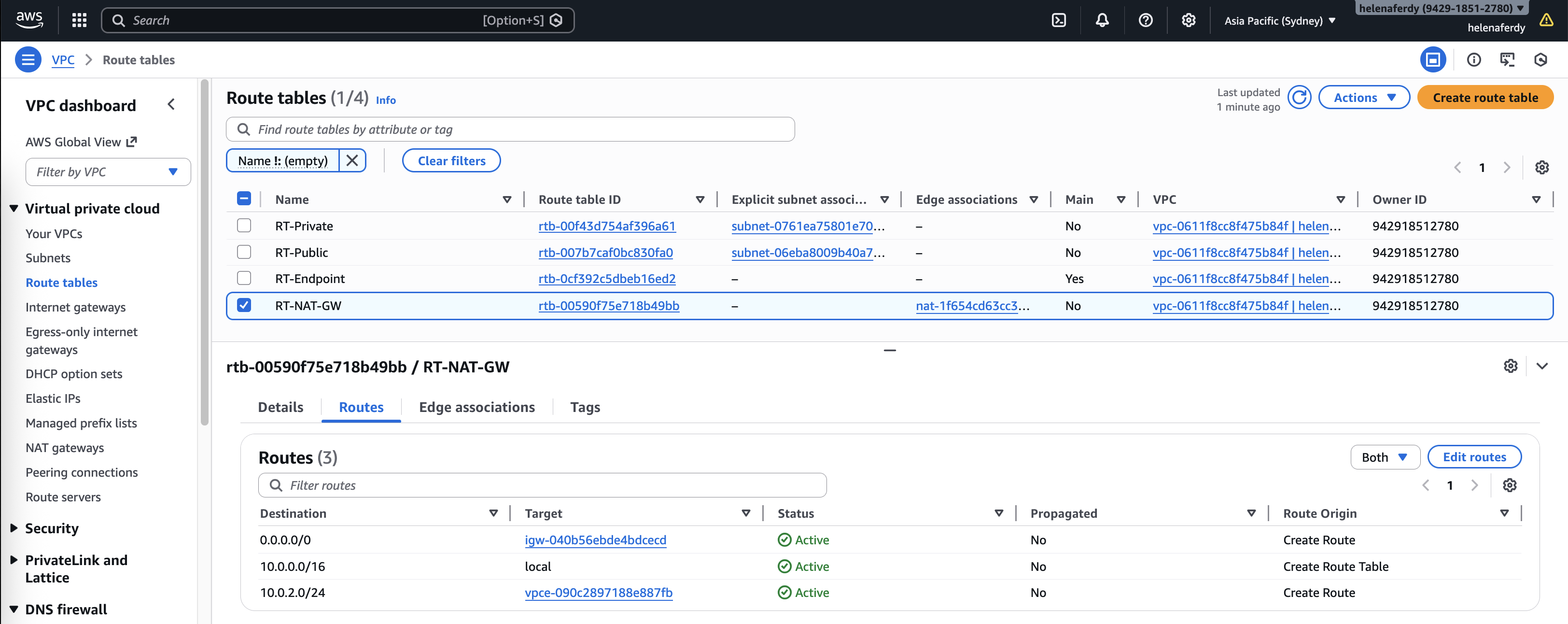Open NAT gateways in the sidebar
The width and height of the screenshot is (1568, 624).
click(x=65, y=447)
